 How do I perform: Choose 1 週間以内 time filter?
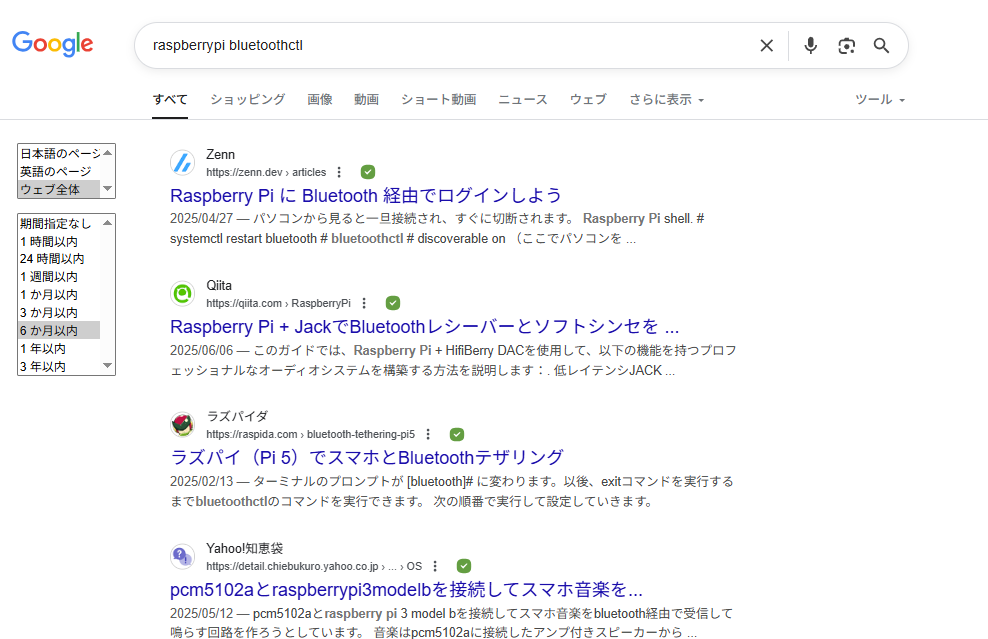[59, 277]
